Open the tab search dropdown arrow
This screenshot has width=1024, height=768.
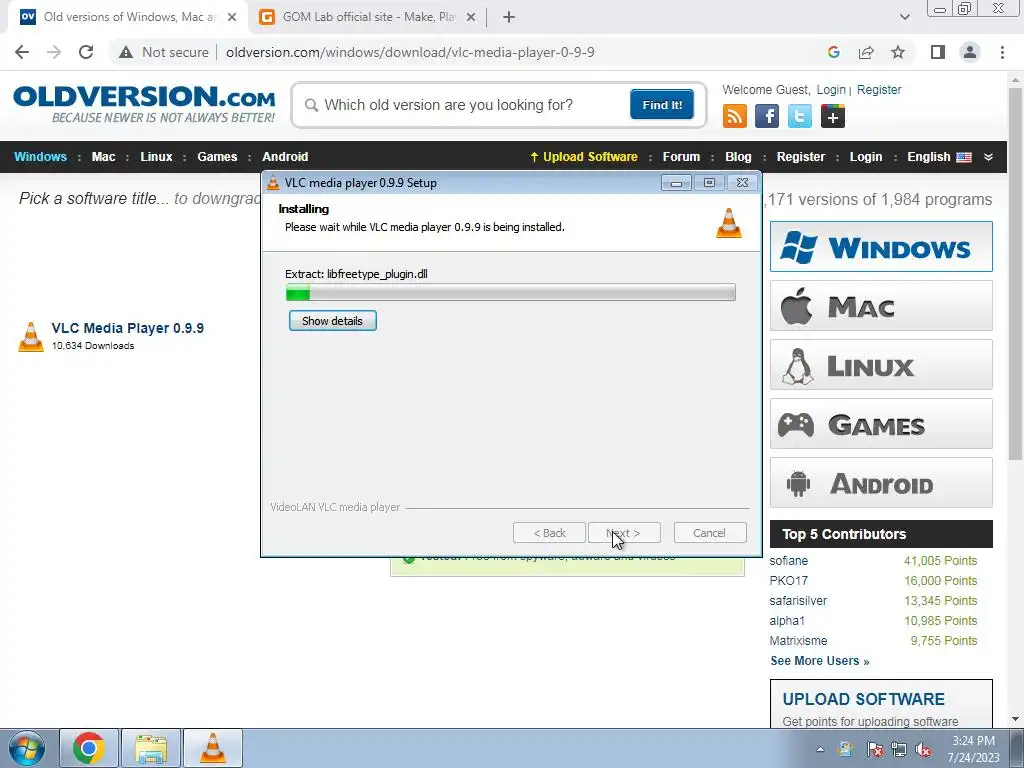coord(904,17)
